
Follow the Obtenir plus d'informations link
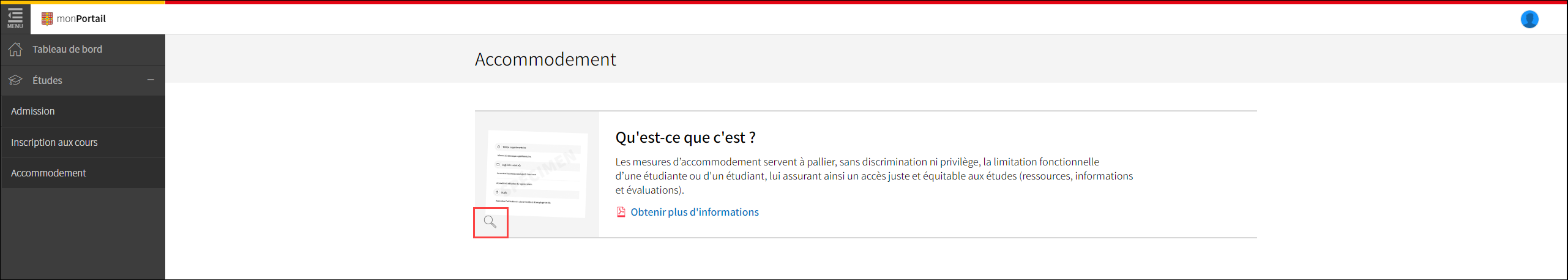tap(695, 212)
